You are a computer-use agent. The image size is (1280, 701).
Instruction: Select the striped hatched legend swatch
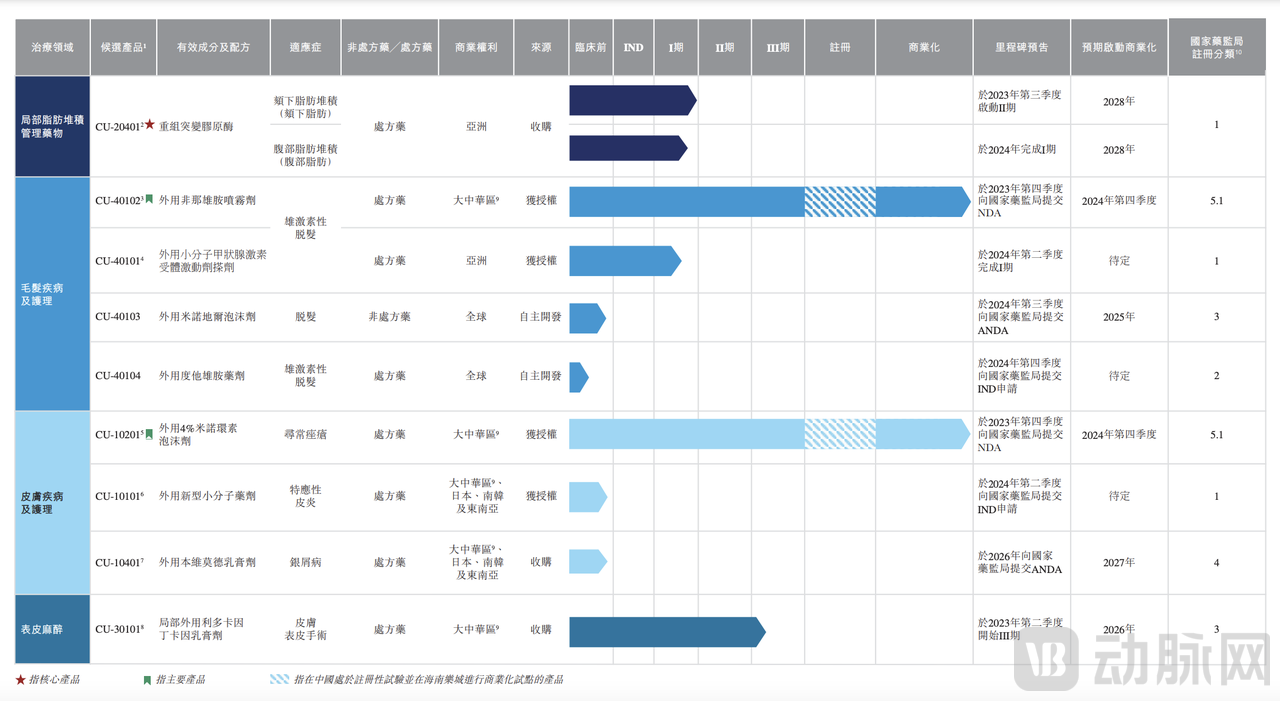pyautogui.click(x=279, y=680)
